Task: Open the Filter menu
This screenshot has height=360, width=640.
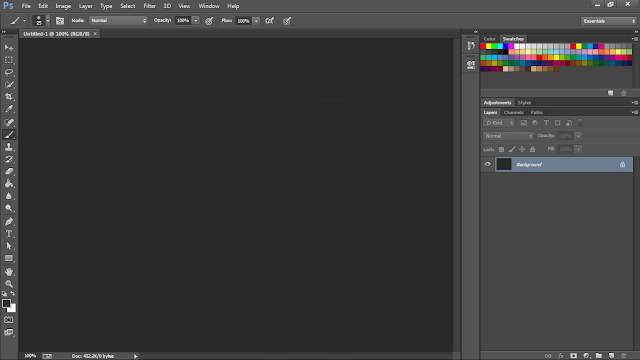Action: tap(149, 6)
